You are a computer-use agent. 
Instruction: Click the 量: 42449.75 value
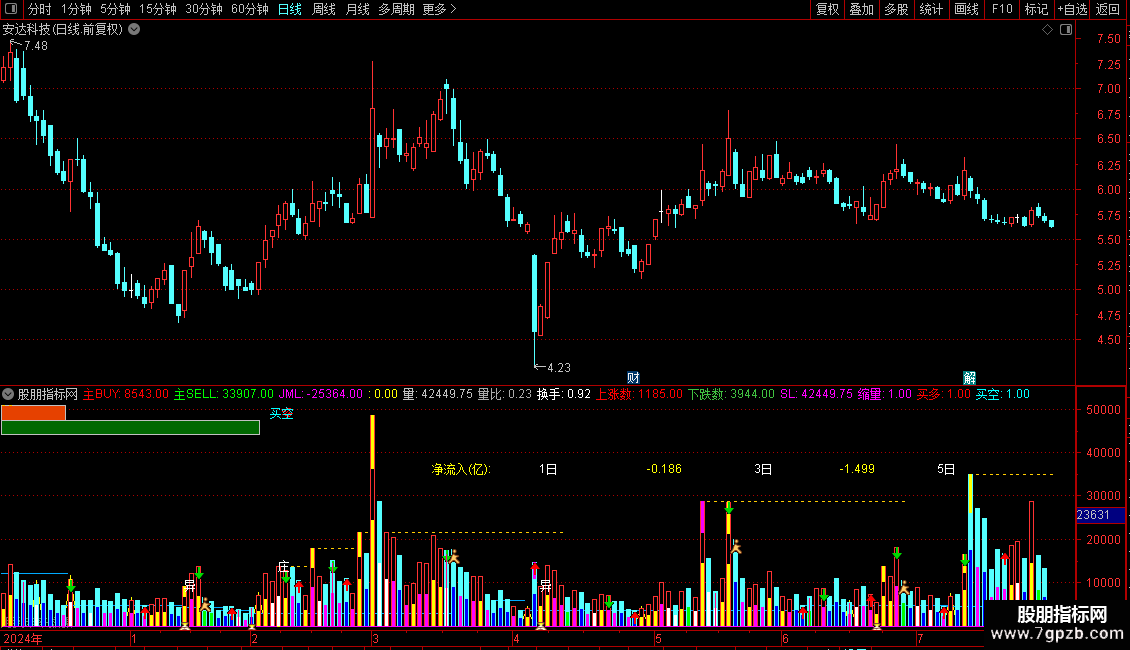[437, 394]
